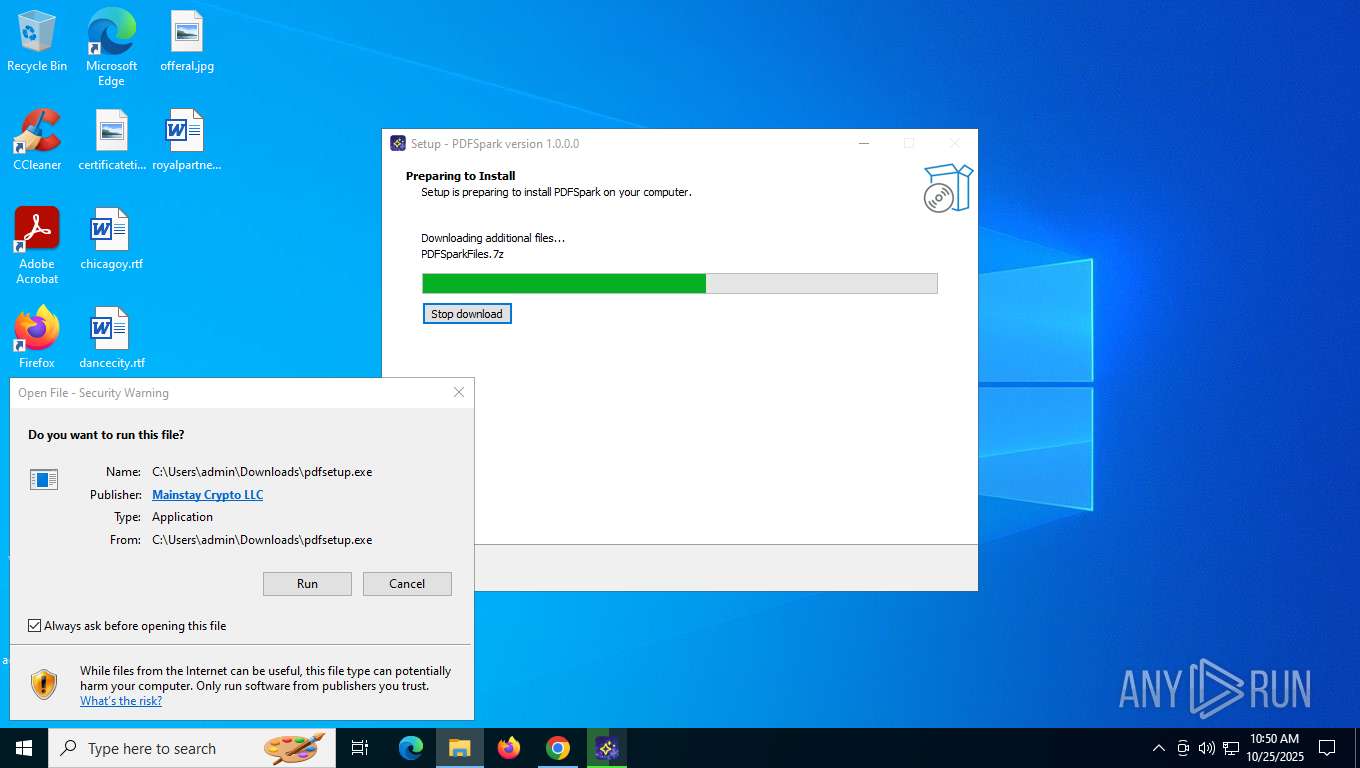Screen dimensions: 1360x768
Task: Switch to PDFSpark setup taskbar icon
Action: [607, 748]
